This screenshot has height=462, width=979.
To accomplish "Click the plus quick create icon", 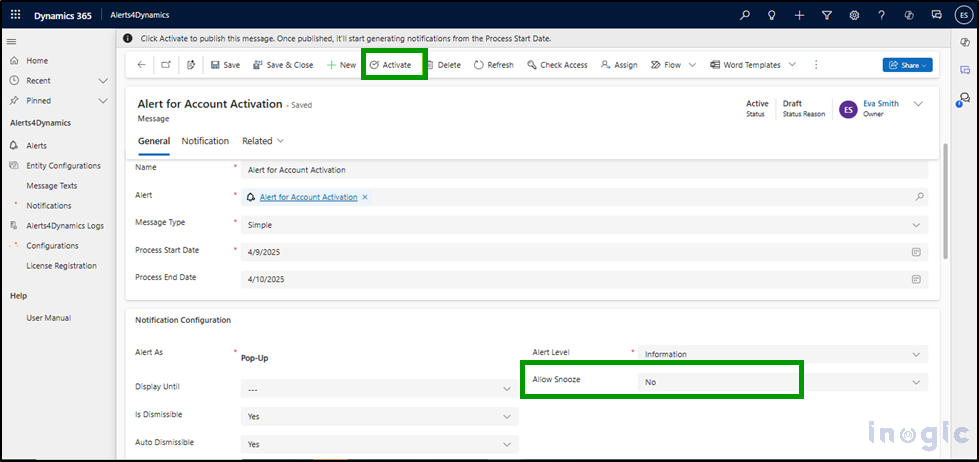I will [x=799, y=16].
